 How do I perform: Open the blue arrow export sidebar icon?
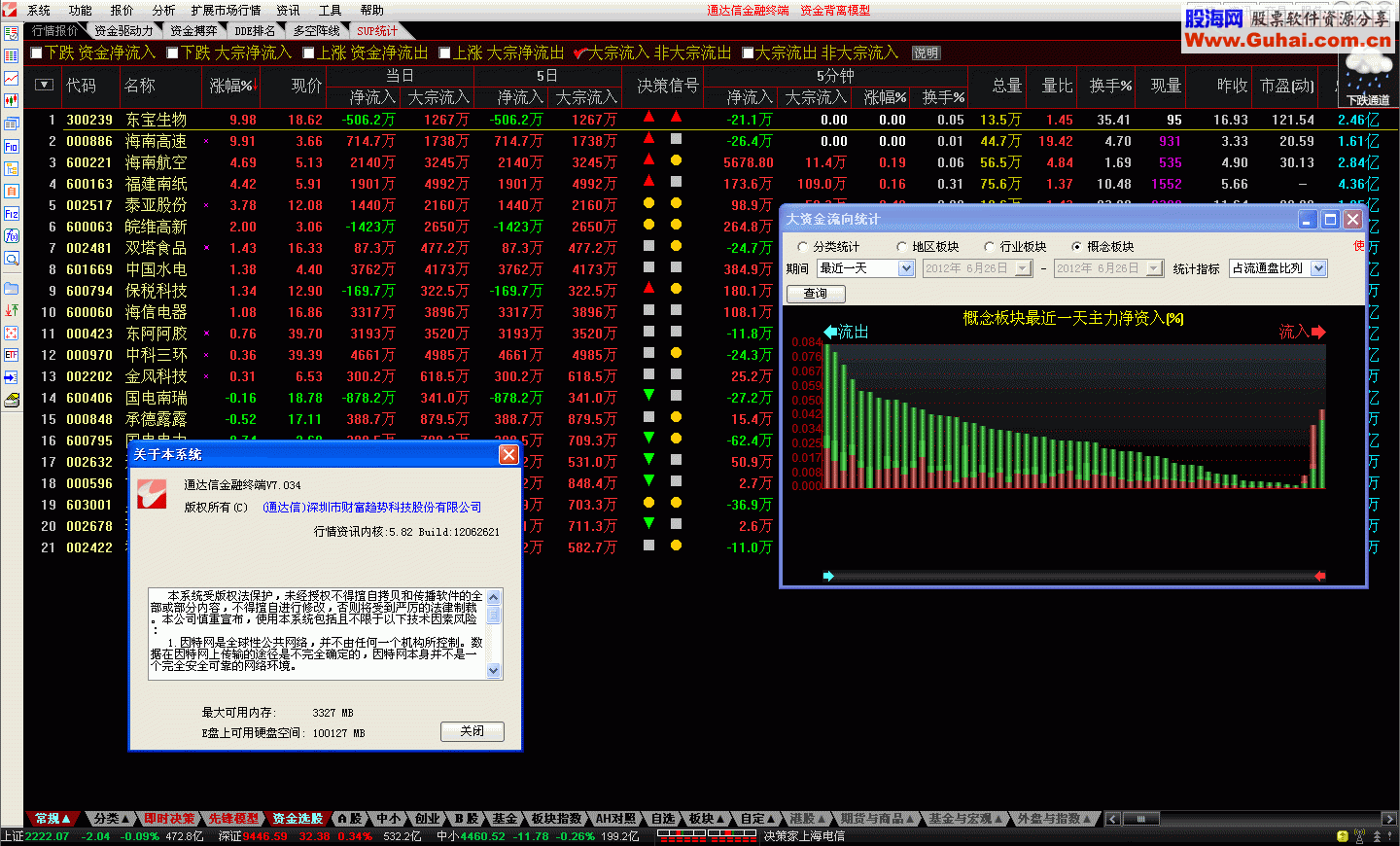point(12,378)
